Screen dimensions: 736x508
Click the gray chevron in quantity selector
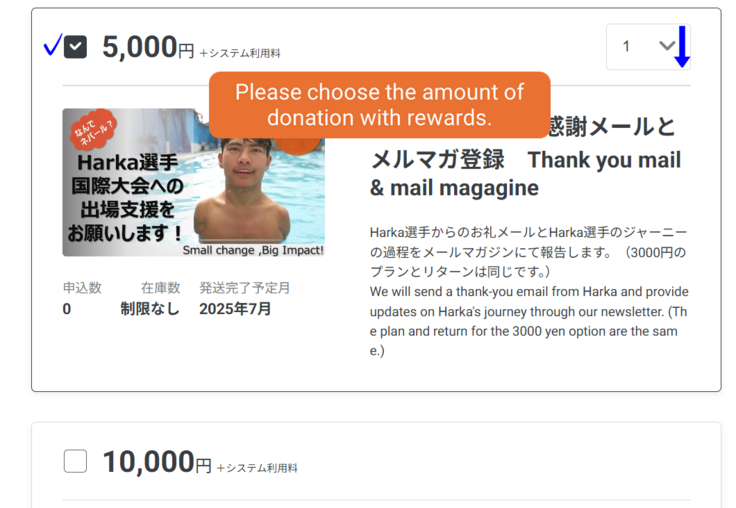point(667,46)
